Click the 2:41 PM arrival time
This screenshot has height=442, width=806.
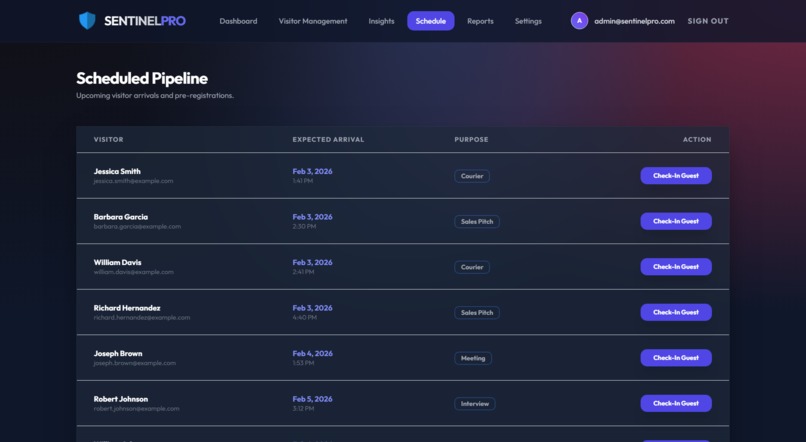tap(303, 272)
